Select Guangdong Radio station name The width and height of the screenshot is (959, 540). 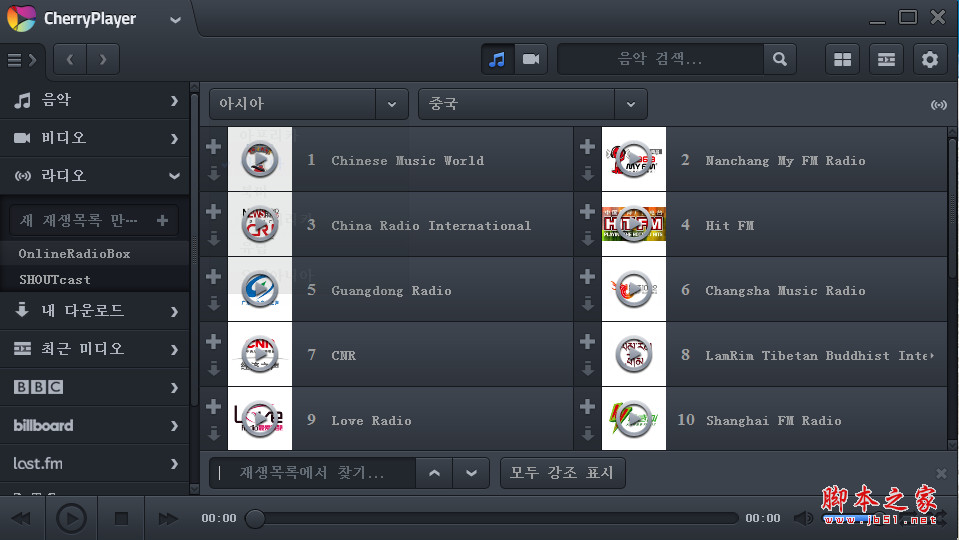pos(391,290)
